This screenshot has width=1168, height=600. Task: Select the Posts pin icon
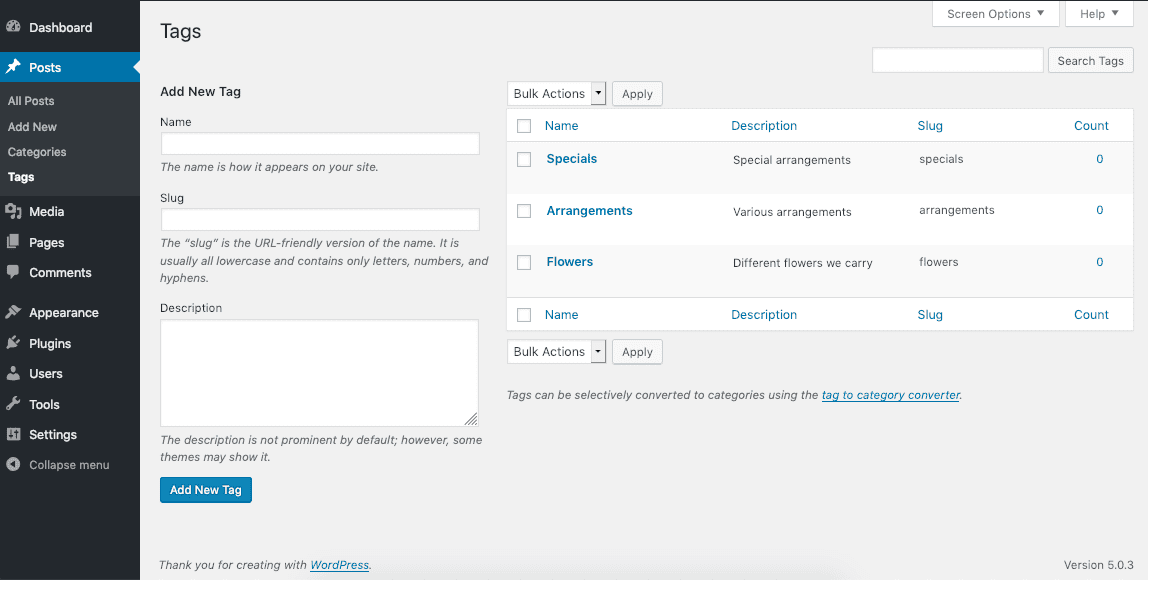(14, 67)
